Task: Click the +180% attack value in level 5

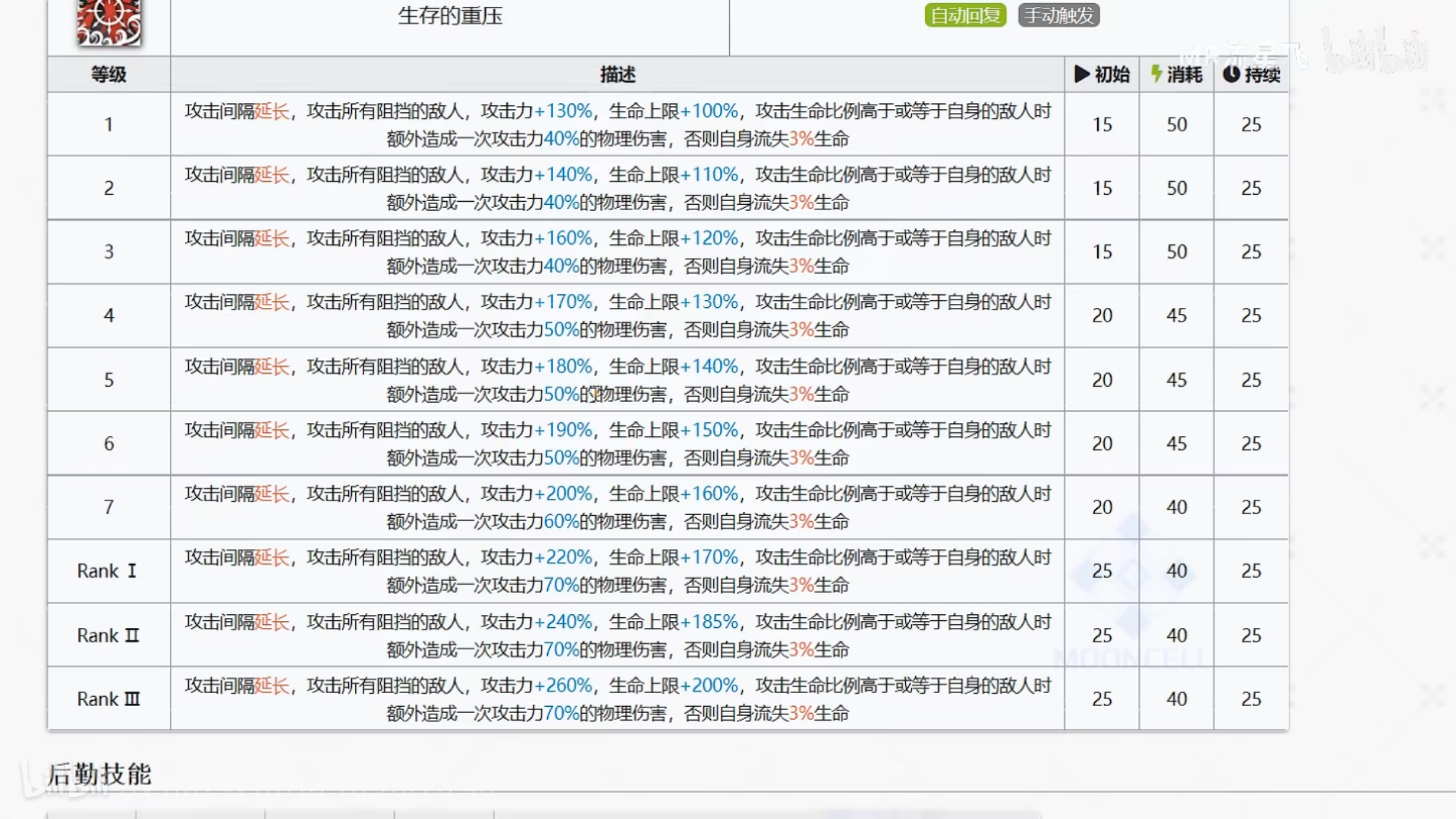Action: [x=563, y=366]
